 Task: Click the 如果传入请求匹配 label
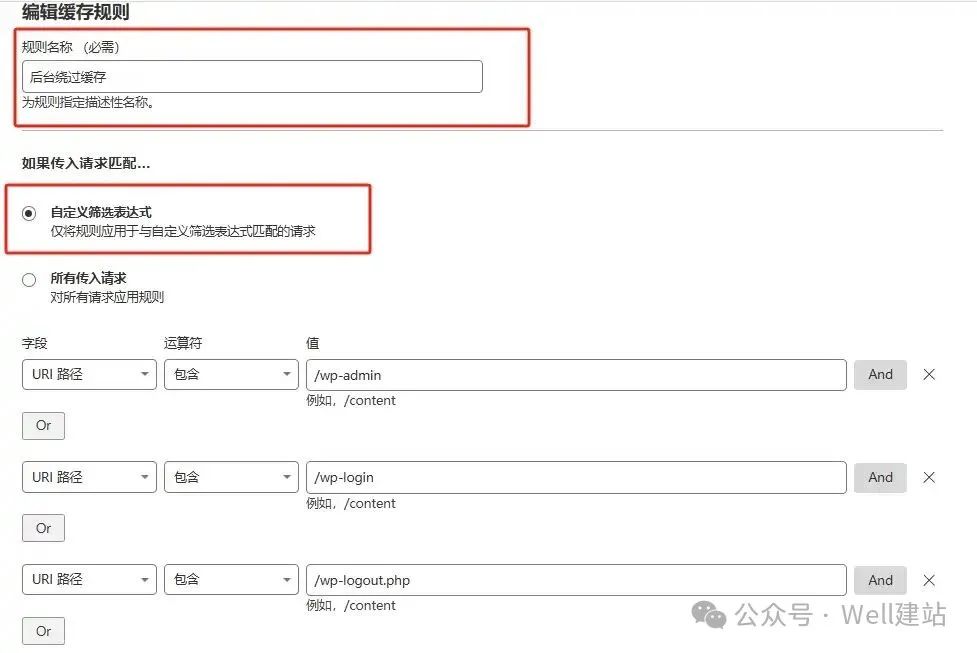point(86,163)
